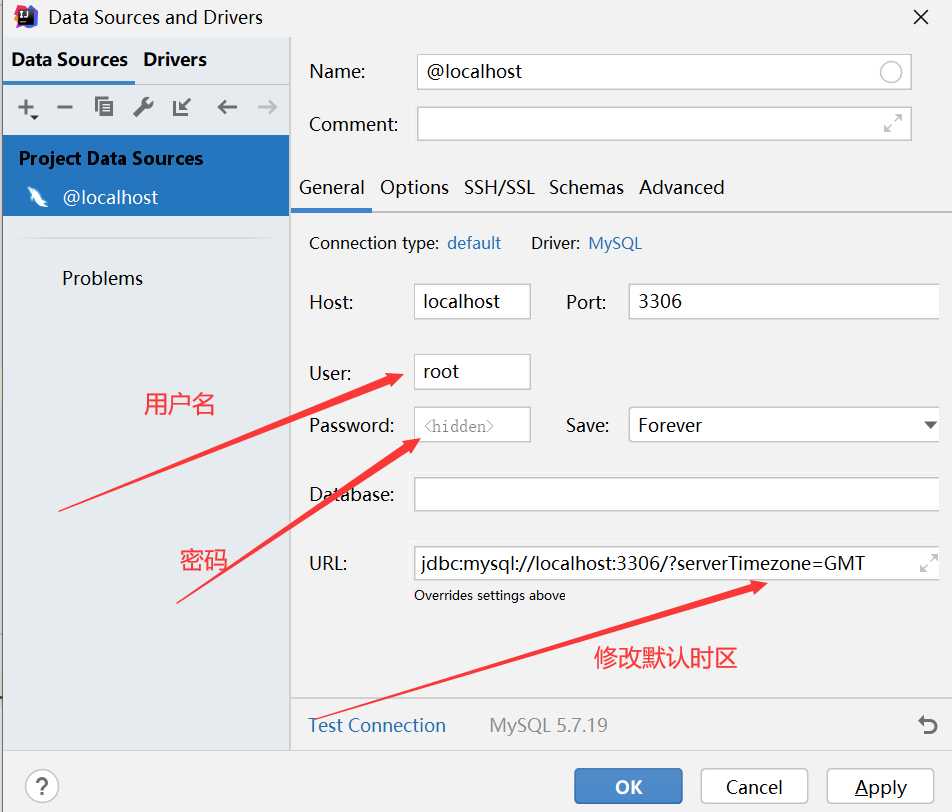Select the General tab
The height and width of the screenshot is (812, 952).
(332, 188)
